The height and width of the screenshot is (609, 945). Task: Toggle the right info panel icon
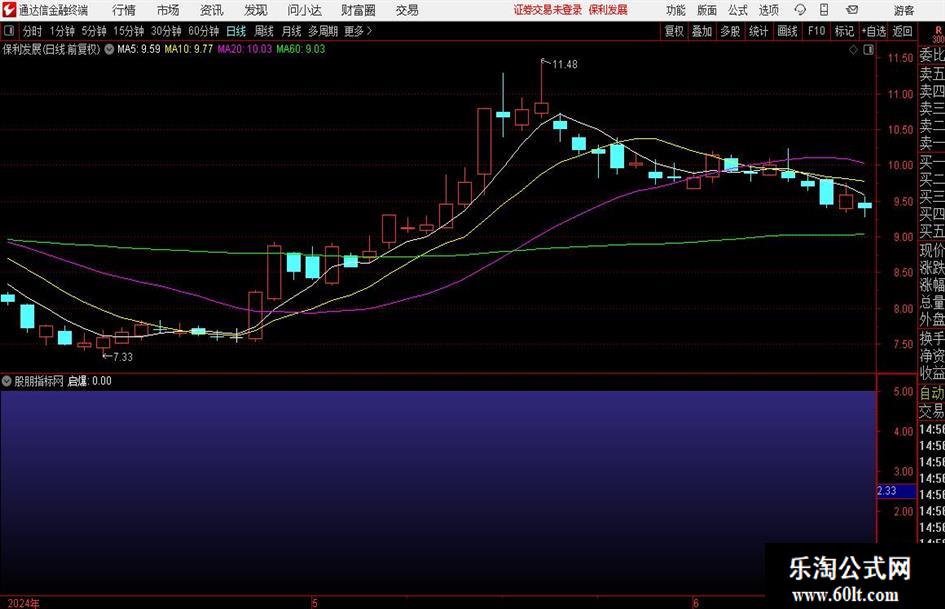(868, 50)
